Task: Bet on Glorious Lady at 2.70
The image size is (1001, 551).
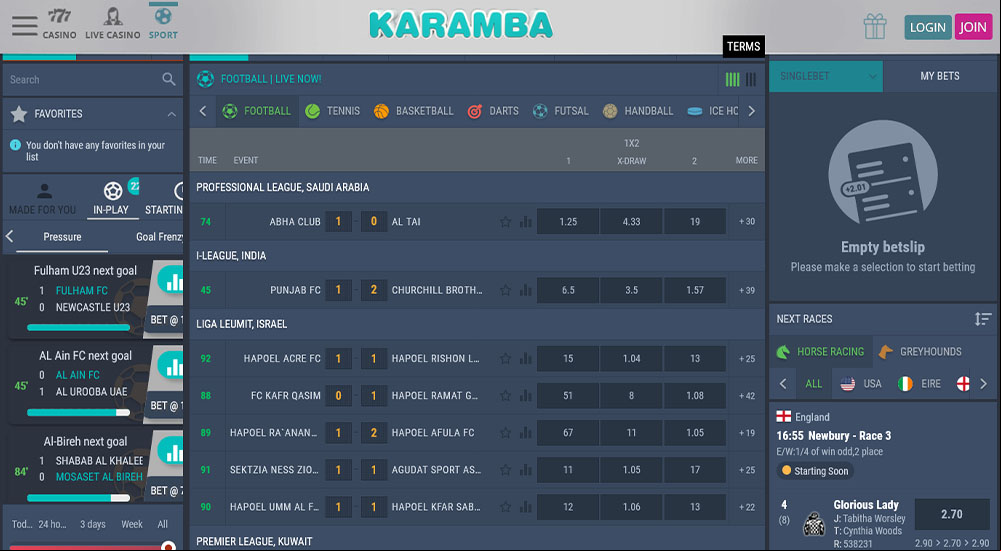Action: pos(952,514)
